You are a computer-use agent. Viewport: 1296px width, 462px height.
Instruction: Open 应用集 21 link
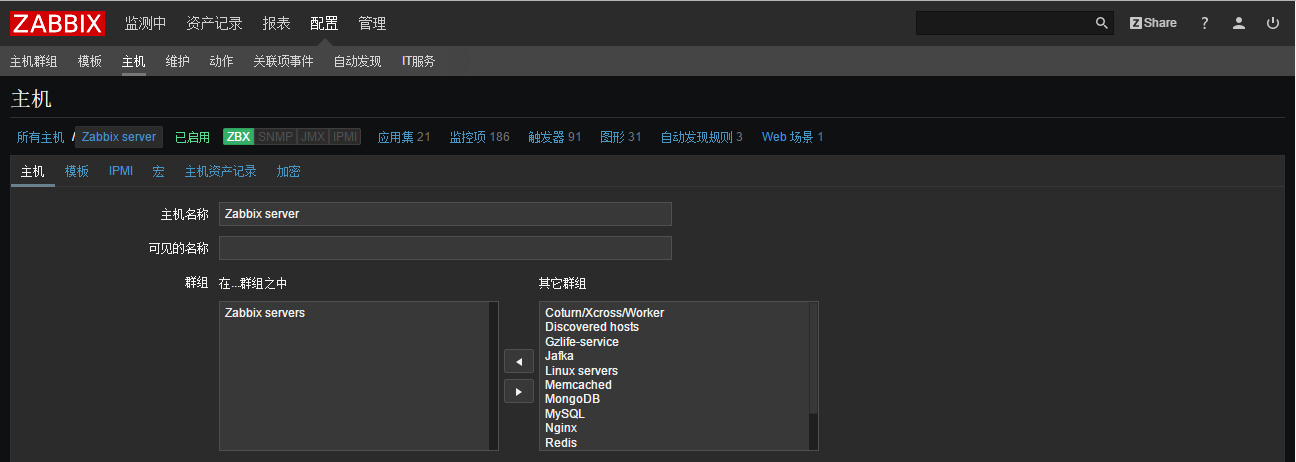point(404,137)
